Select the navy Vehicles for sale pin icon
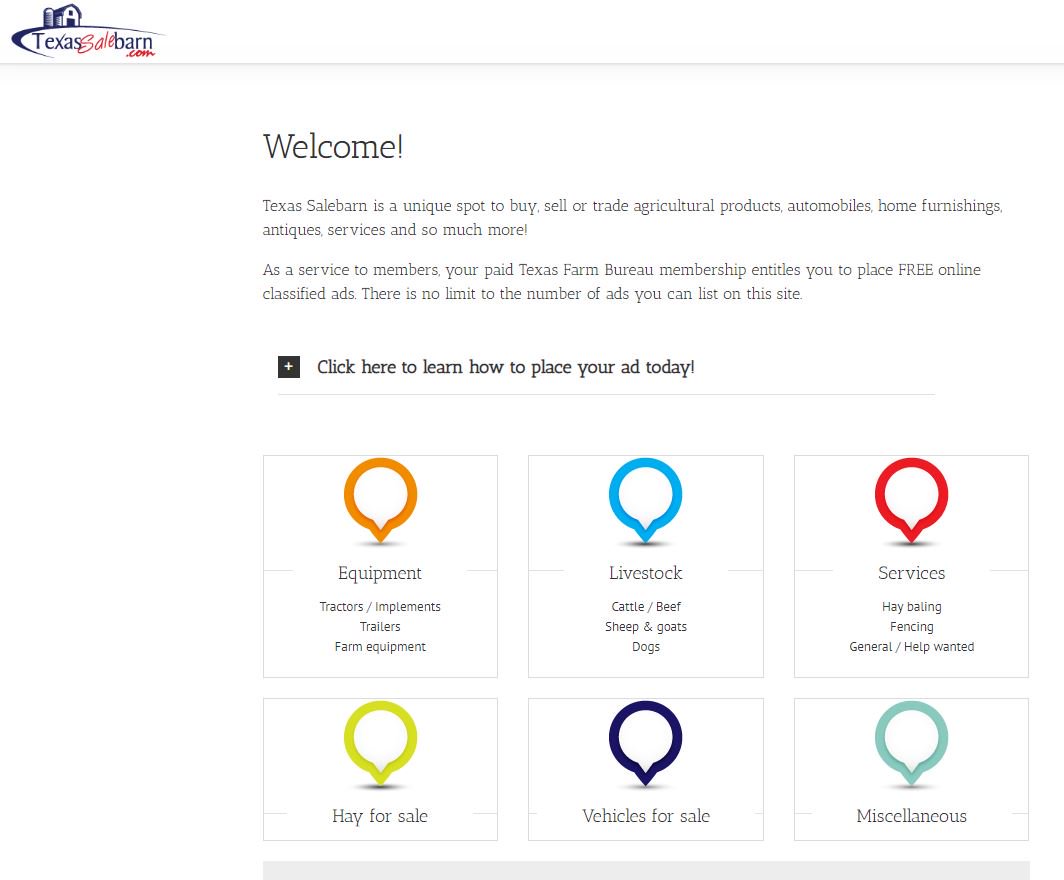Screen dimensions: 1064x880 tap(645, 744)
